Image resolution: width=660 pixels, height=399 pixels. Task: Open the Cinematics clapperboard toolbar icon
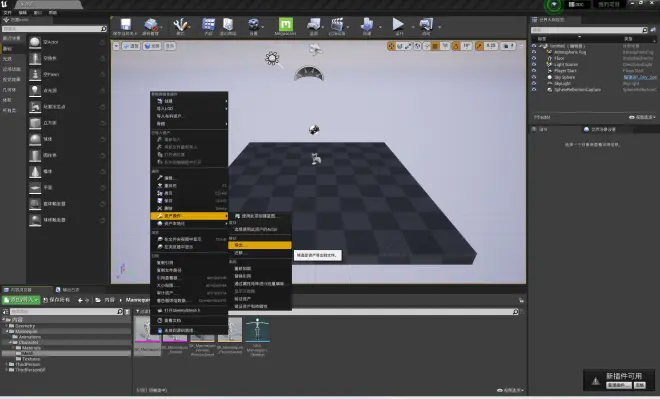pos(337,26)
